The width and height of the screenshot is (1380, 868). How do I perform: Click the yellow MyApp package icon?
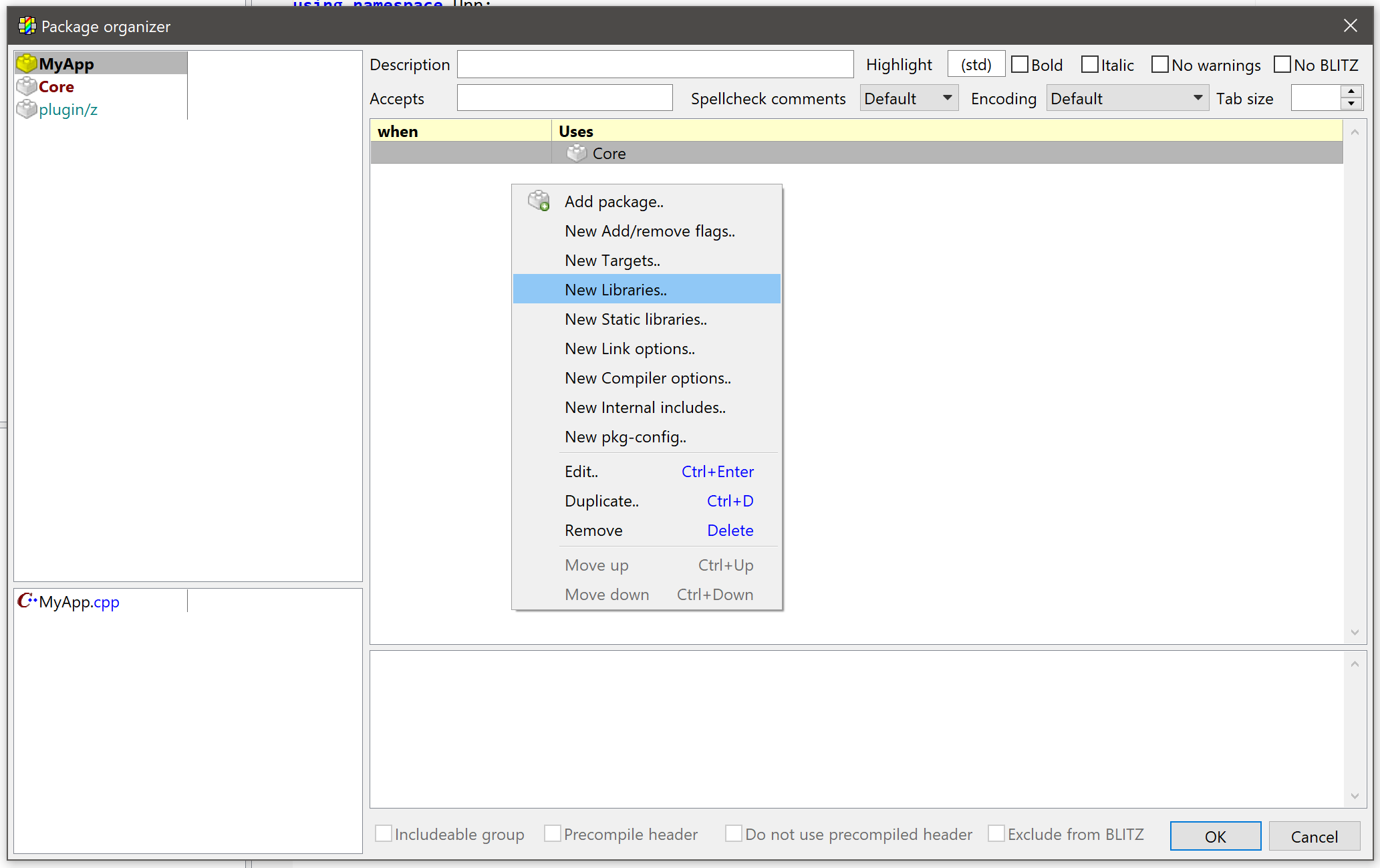pos(27,63)
